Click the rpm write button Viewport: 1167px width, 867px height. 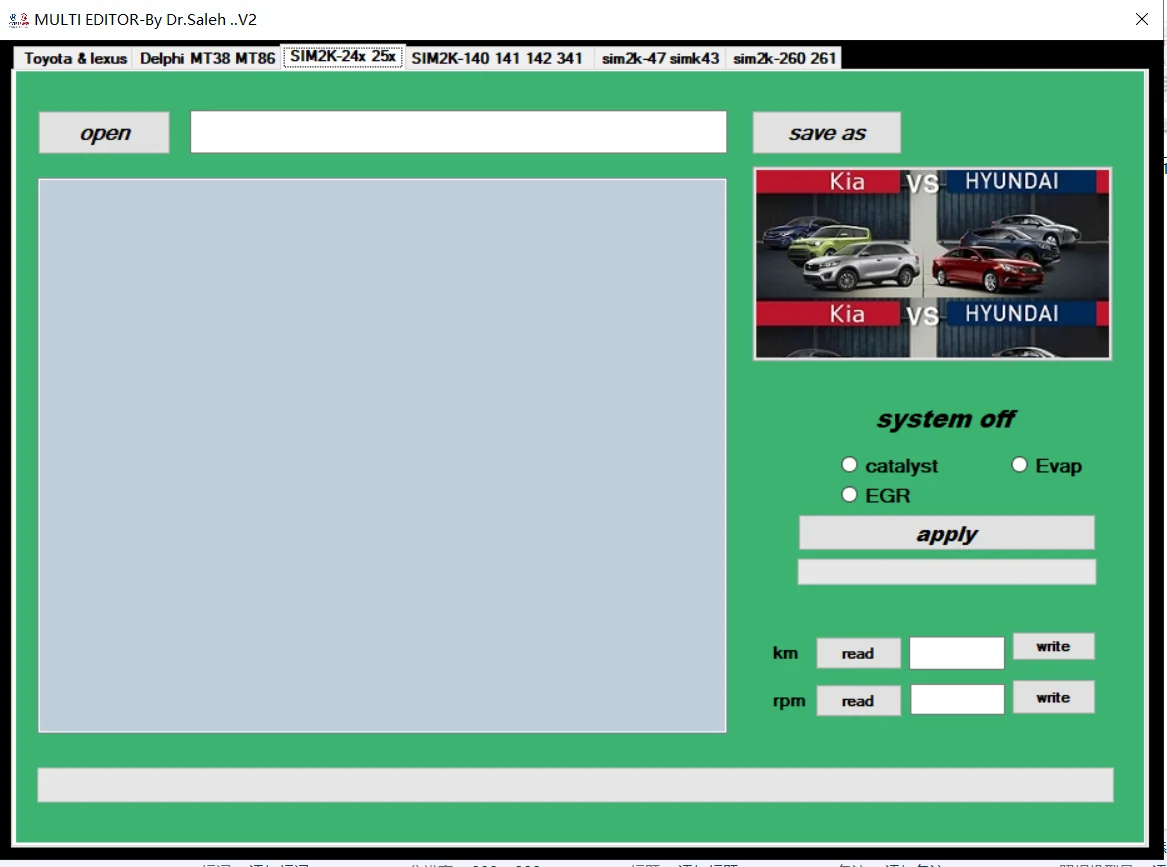click(x=1053, y=697)
